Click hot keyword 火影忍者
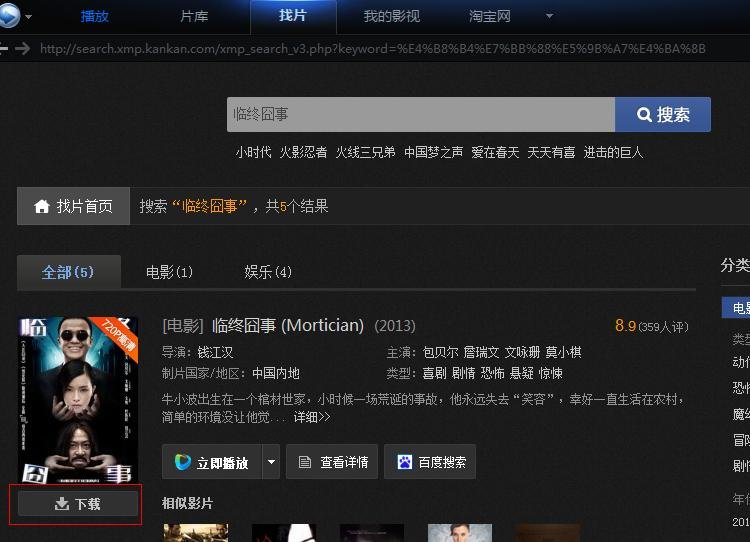Viewport: 750px width, 542px height. (303, 152)
